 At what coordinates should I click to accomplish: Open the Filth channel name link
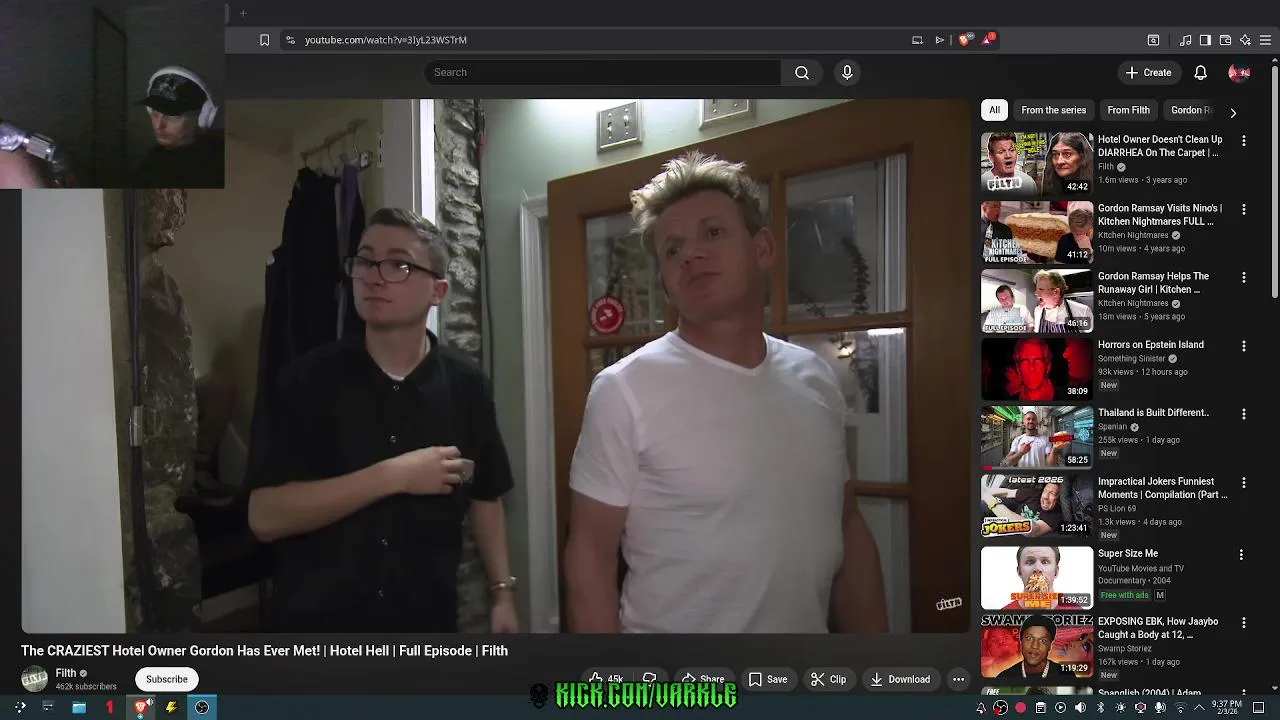[x=66, y=673]
